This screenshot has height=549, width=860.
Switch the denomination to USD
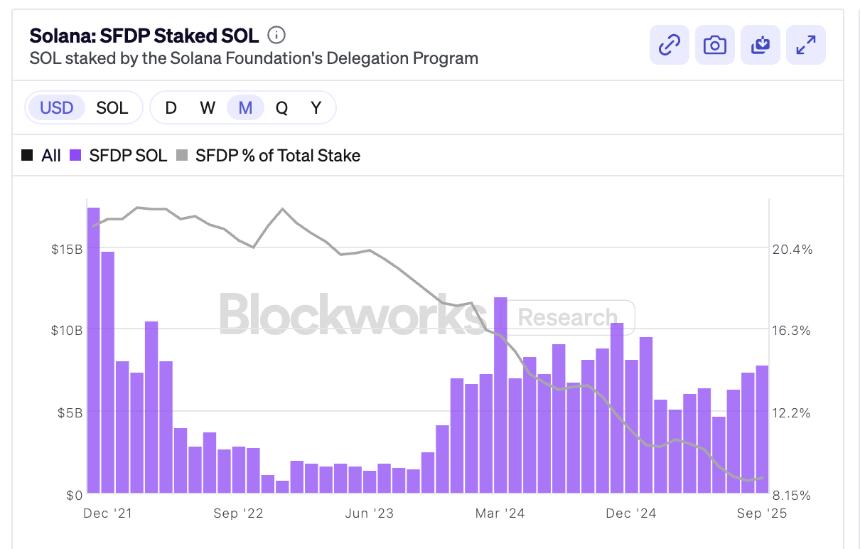click(57, 108)
